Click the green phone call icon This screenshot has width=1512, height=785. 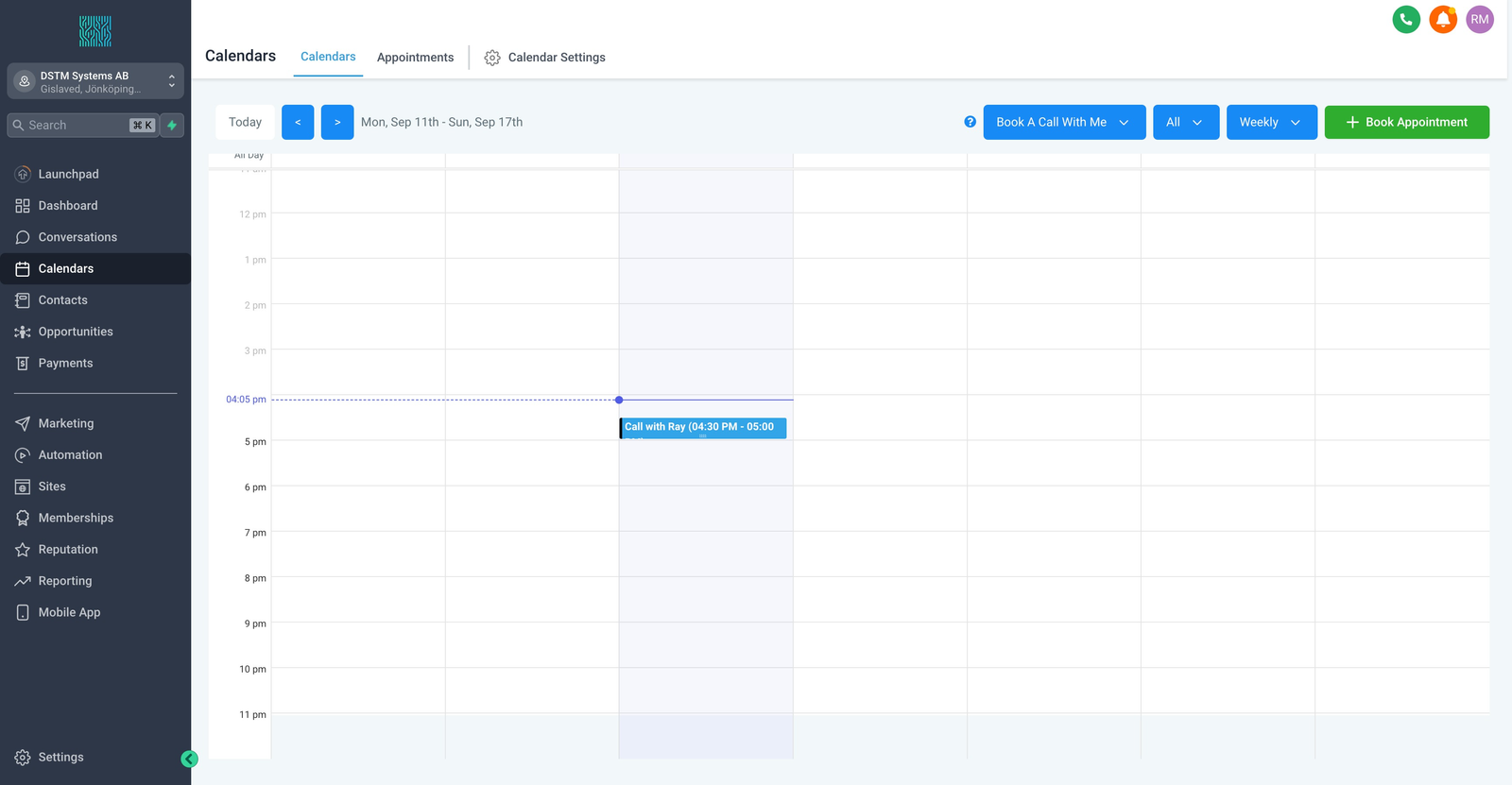[1406, 19]
